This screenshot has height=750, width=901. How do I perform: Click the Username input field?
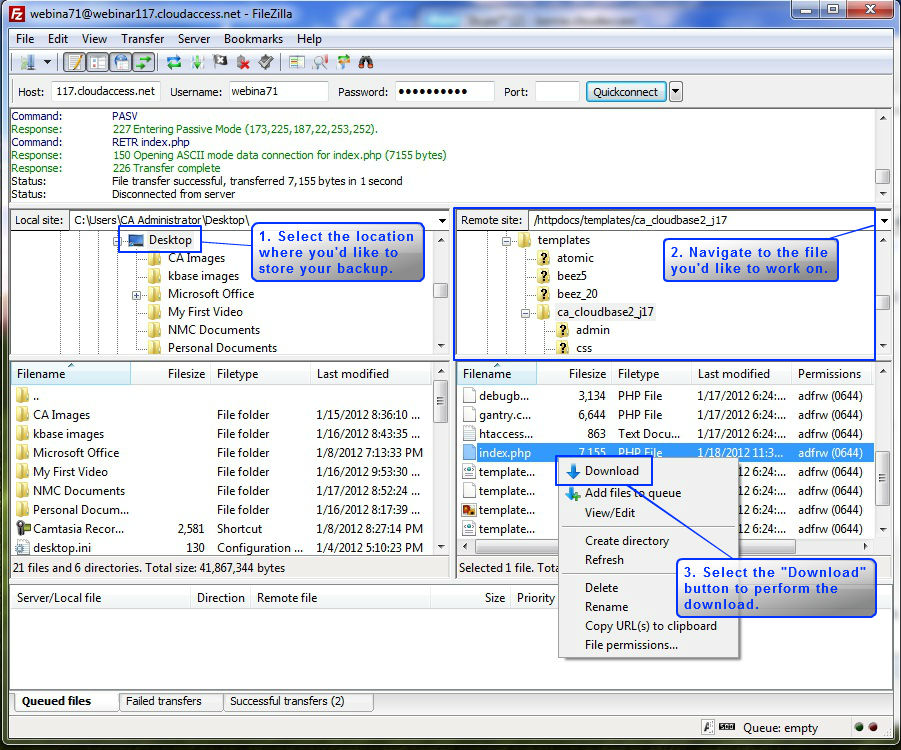[x=279, y=91]
